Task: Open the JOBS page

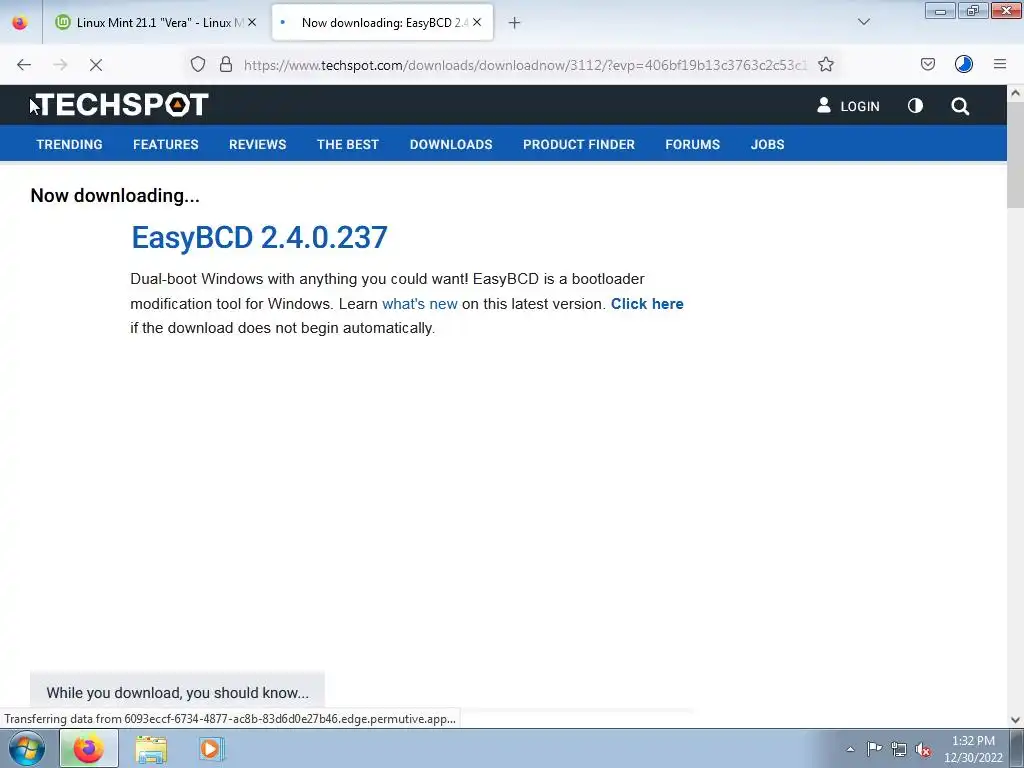Action: (767, 144)
